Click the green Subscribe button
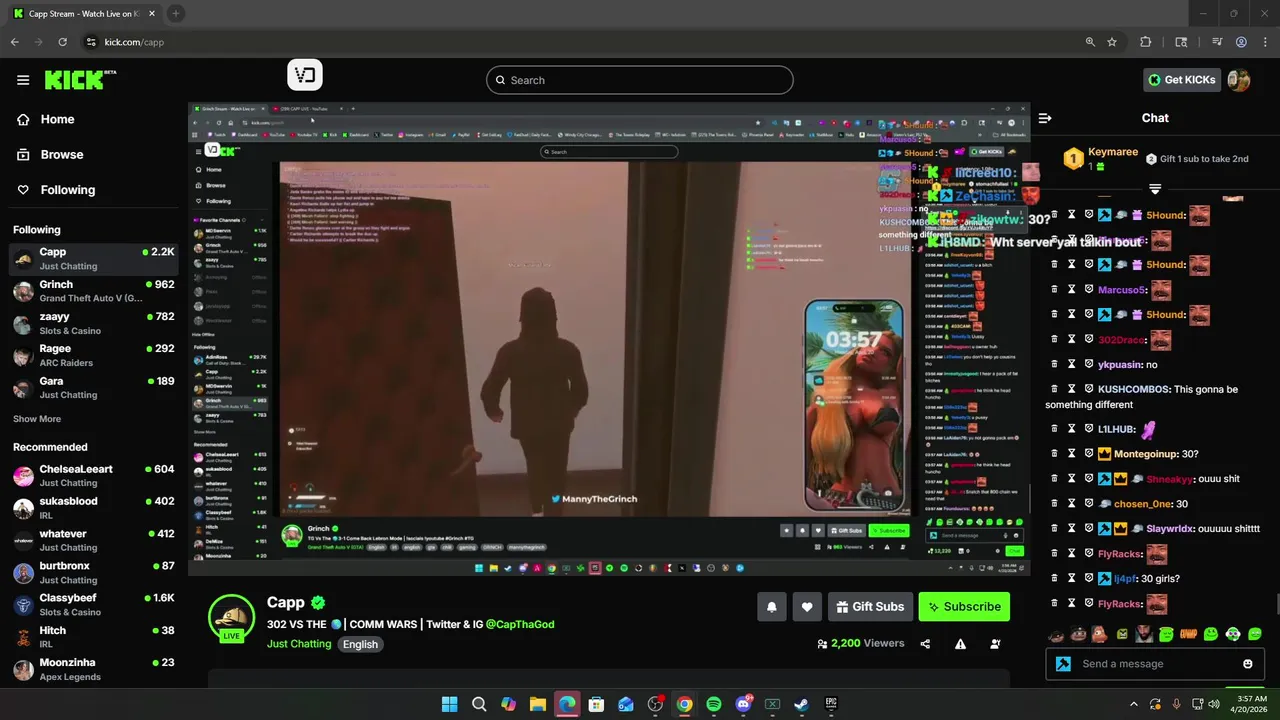This screenshot has width=1280, height=720. tap(964, 607)
